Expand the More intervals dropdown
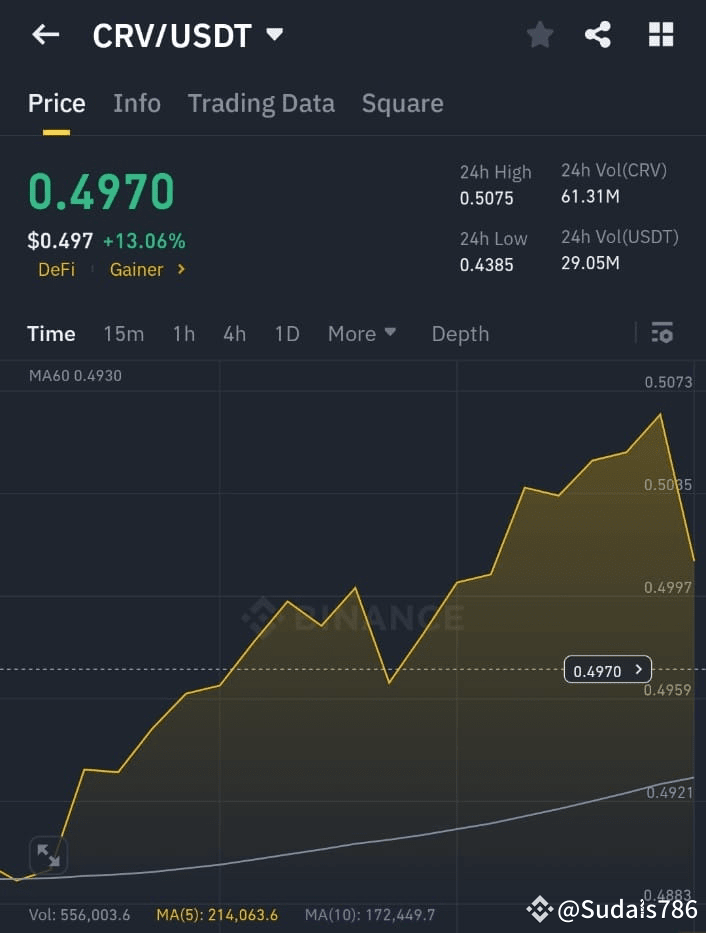Image resolution: width=706 pixels, height=933 pixels. point(361,334)
